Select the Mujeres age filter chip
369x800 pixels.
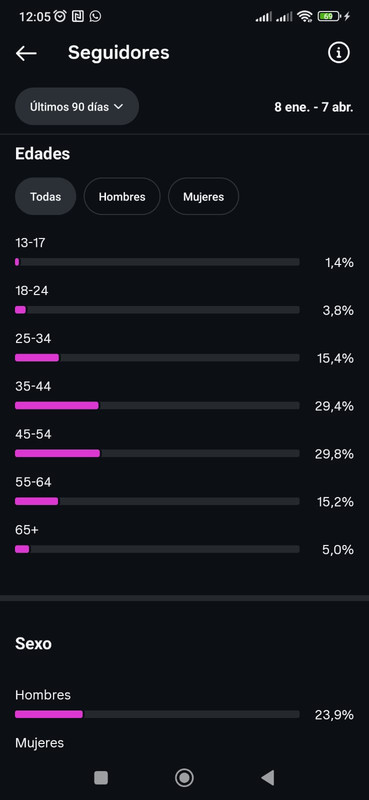tap(204, 196)
